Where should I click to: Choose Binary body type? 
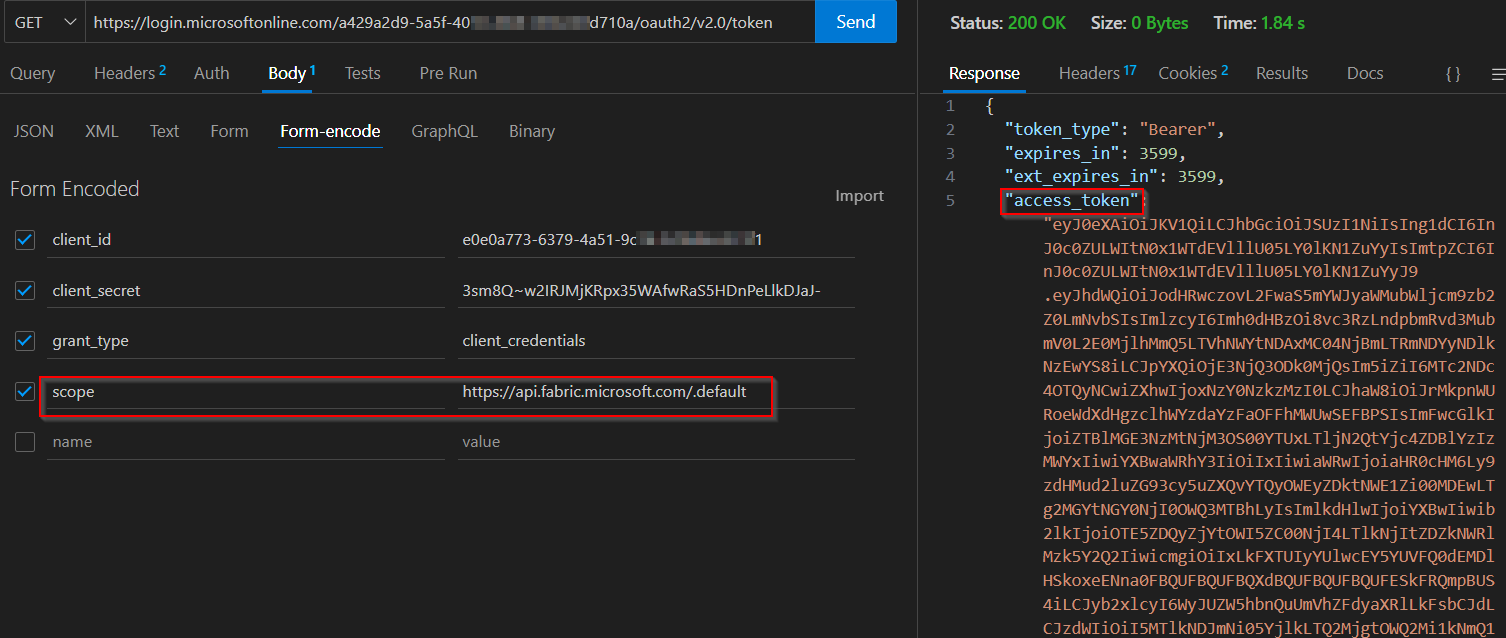coord(532,131)
